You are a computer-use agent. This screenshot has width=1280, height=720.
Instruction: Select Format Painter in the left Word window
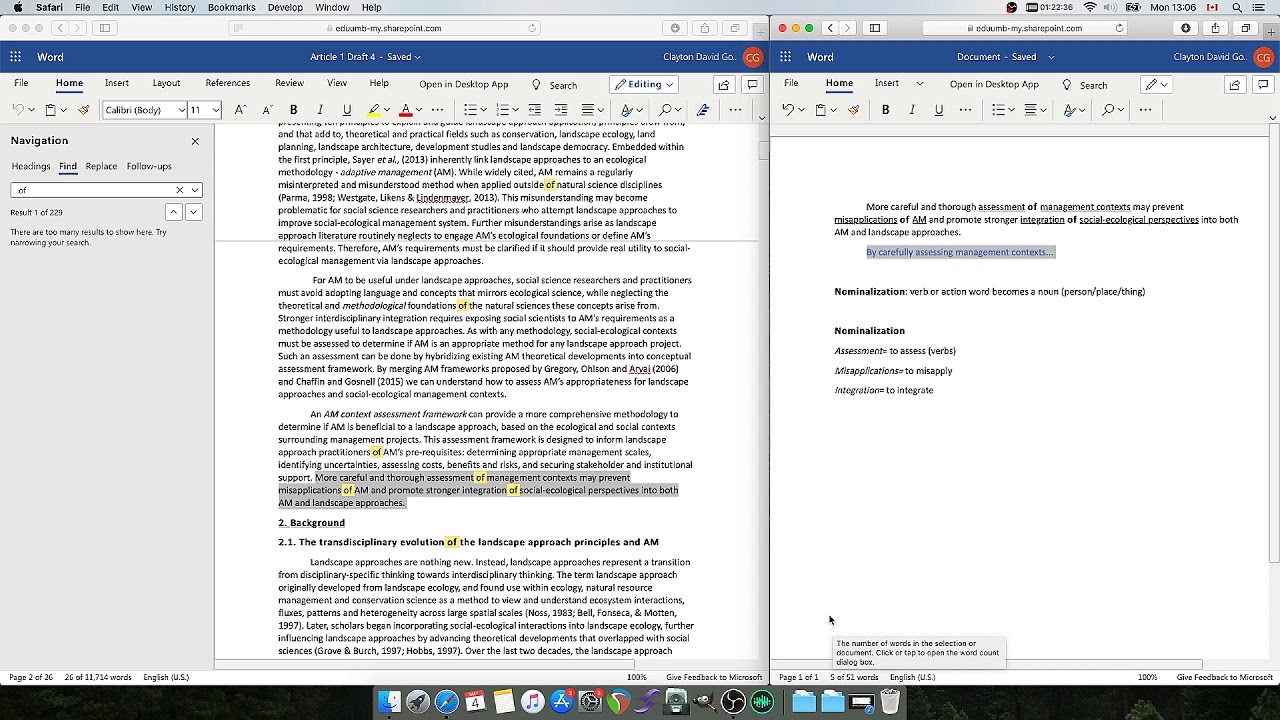pyautogui.click(x=83, y=109)
